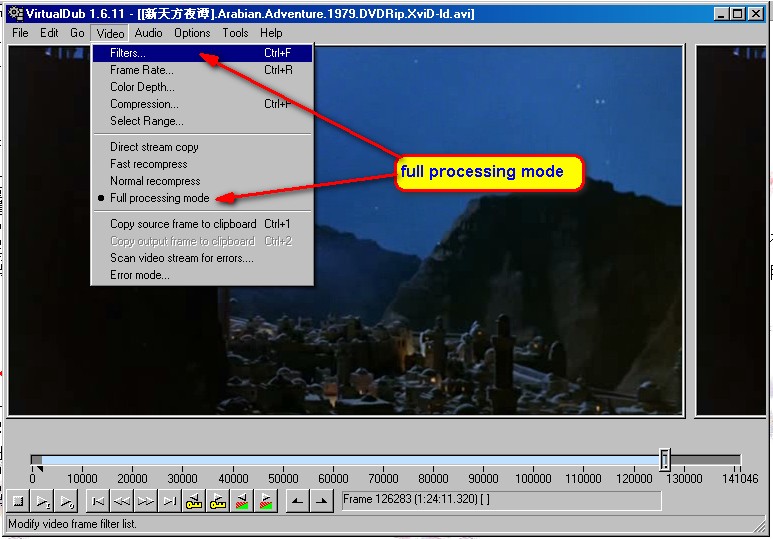Choose Copy source frame to clipboard
The height and width of the screenshot is (539, 773).
[x=202, y=224]
